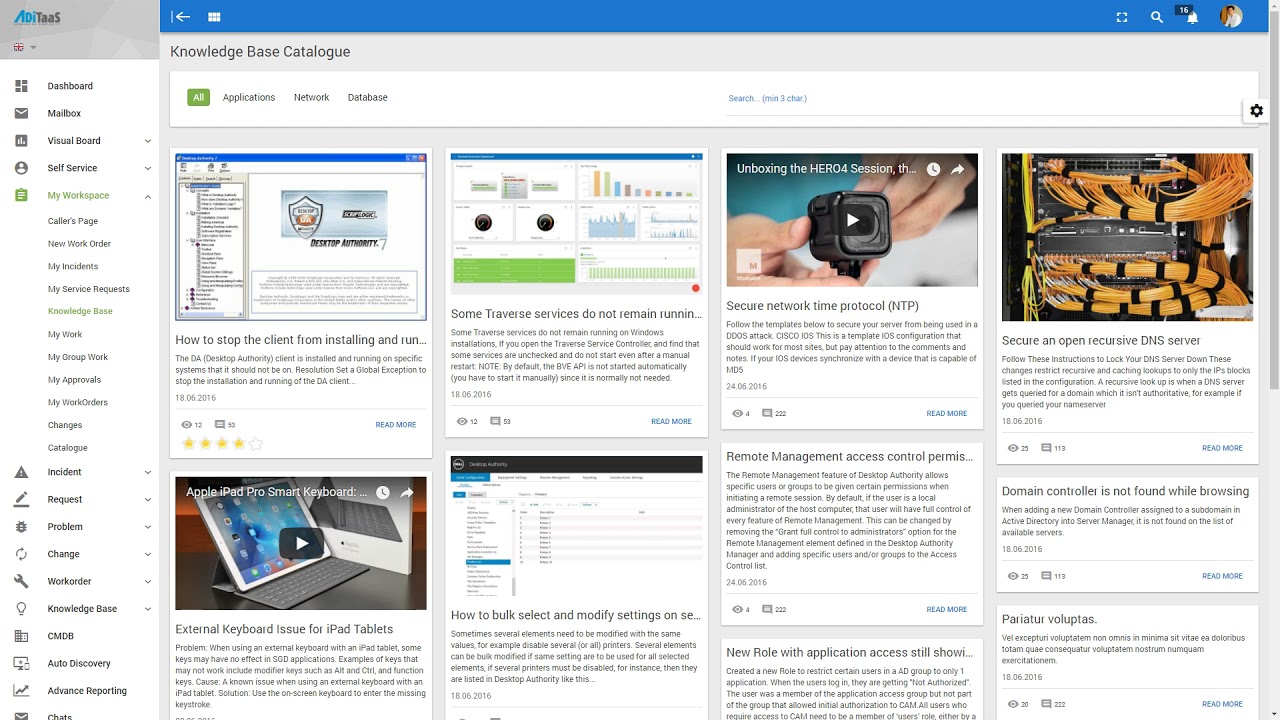
Task: Expand Problem menu chevron
Action: (x=148, y=527)
